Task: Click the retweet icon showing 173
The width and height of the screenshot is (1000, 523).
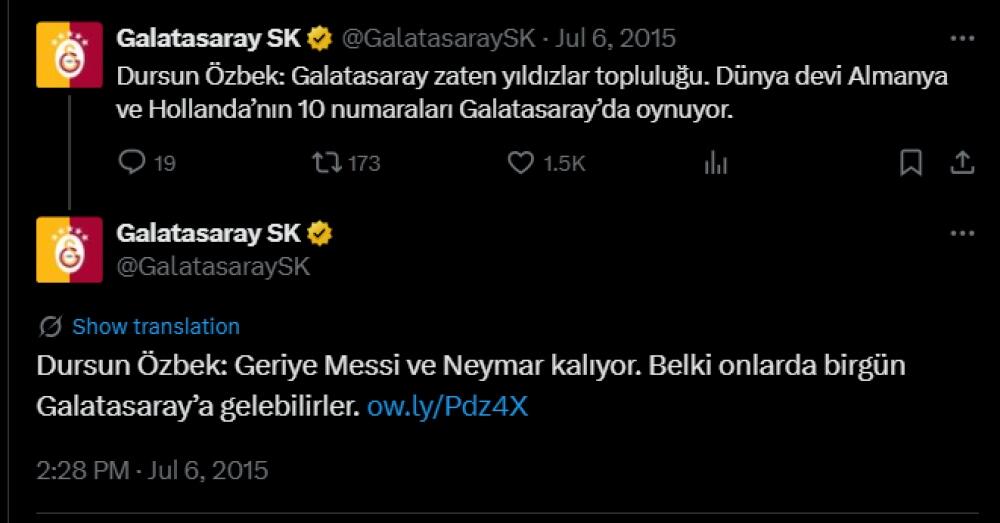Action: pos(328,162)
